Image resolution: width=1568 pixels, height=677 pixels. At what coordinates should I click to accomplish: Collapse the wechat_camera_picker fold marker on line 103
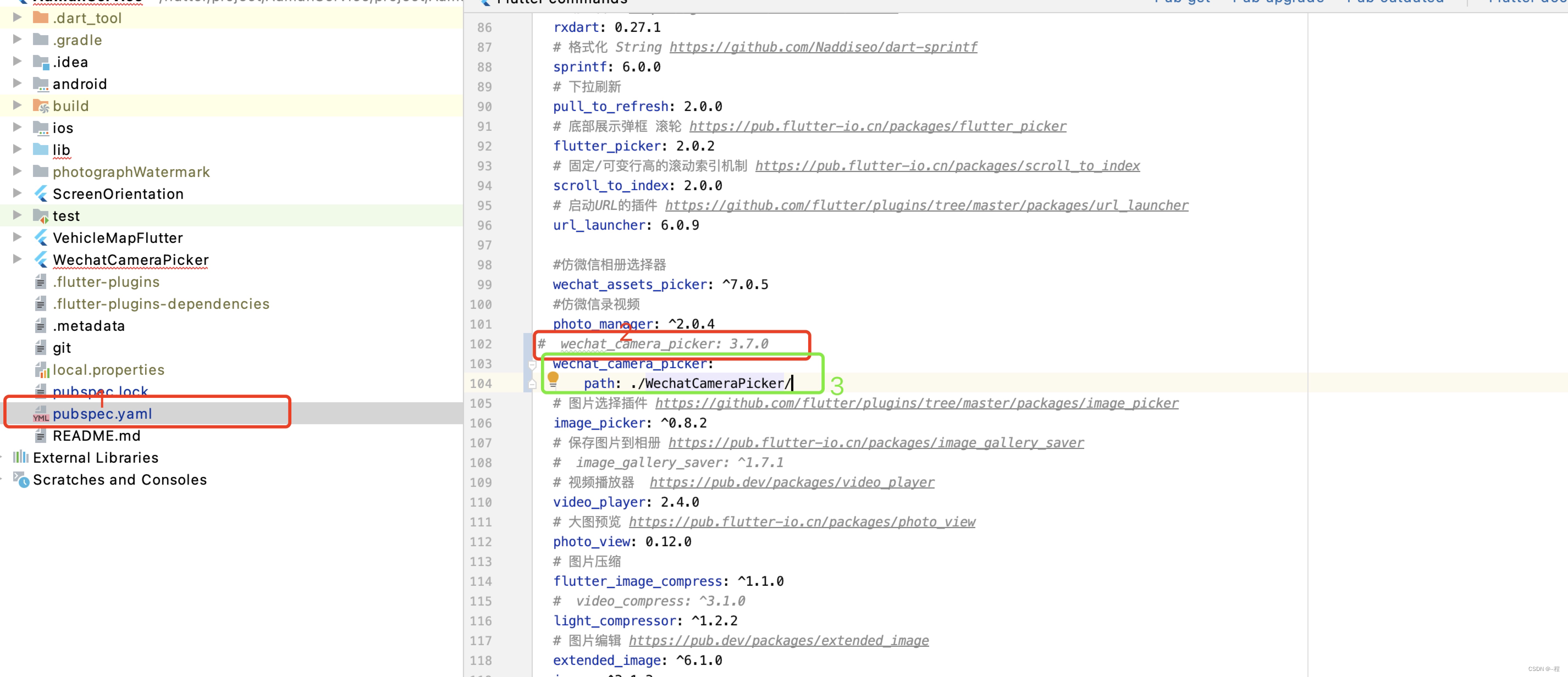532,365
